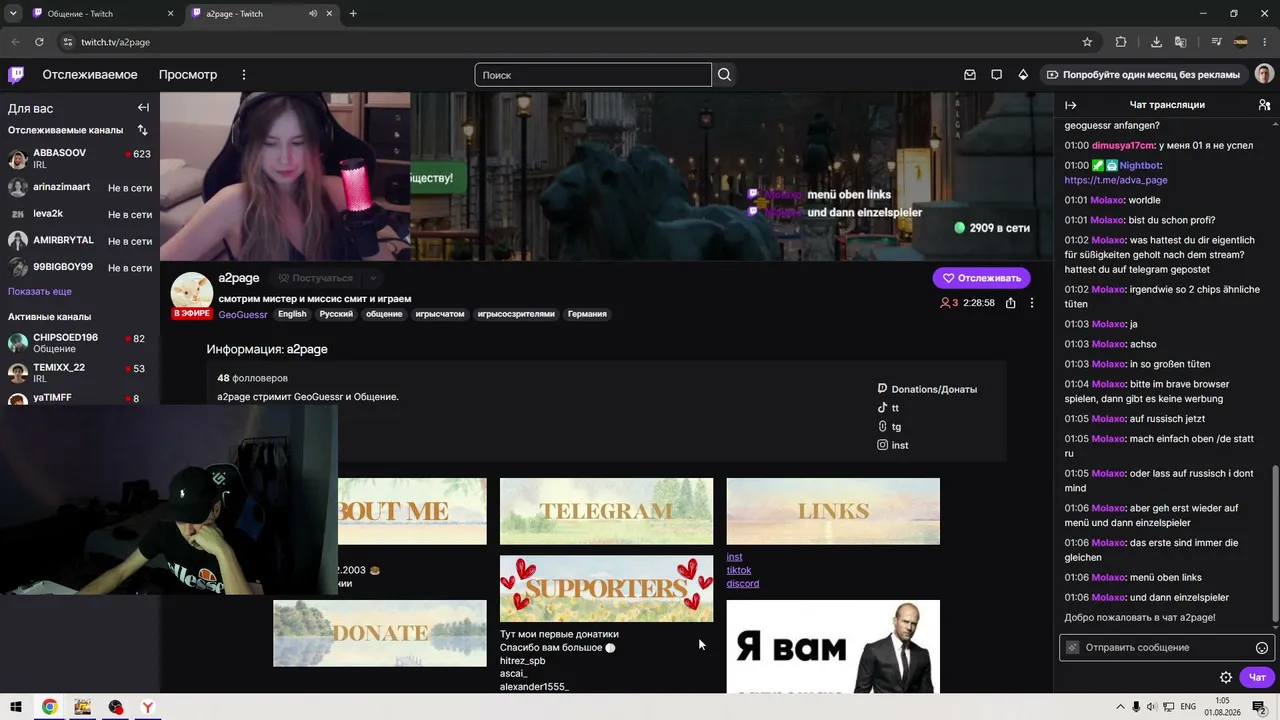This screenshot has width=1280, height=720.
Task: Open the media controls toolbar icon
Action: point(1216,42)
